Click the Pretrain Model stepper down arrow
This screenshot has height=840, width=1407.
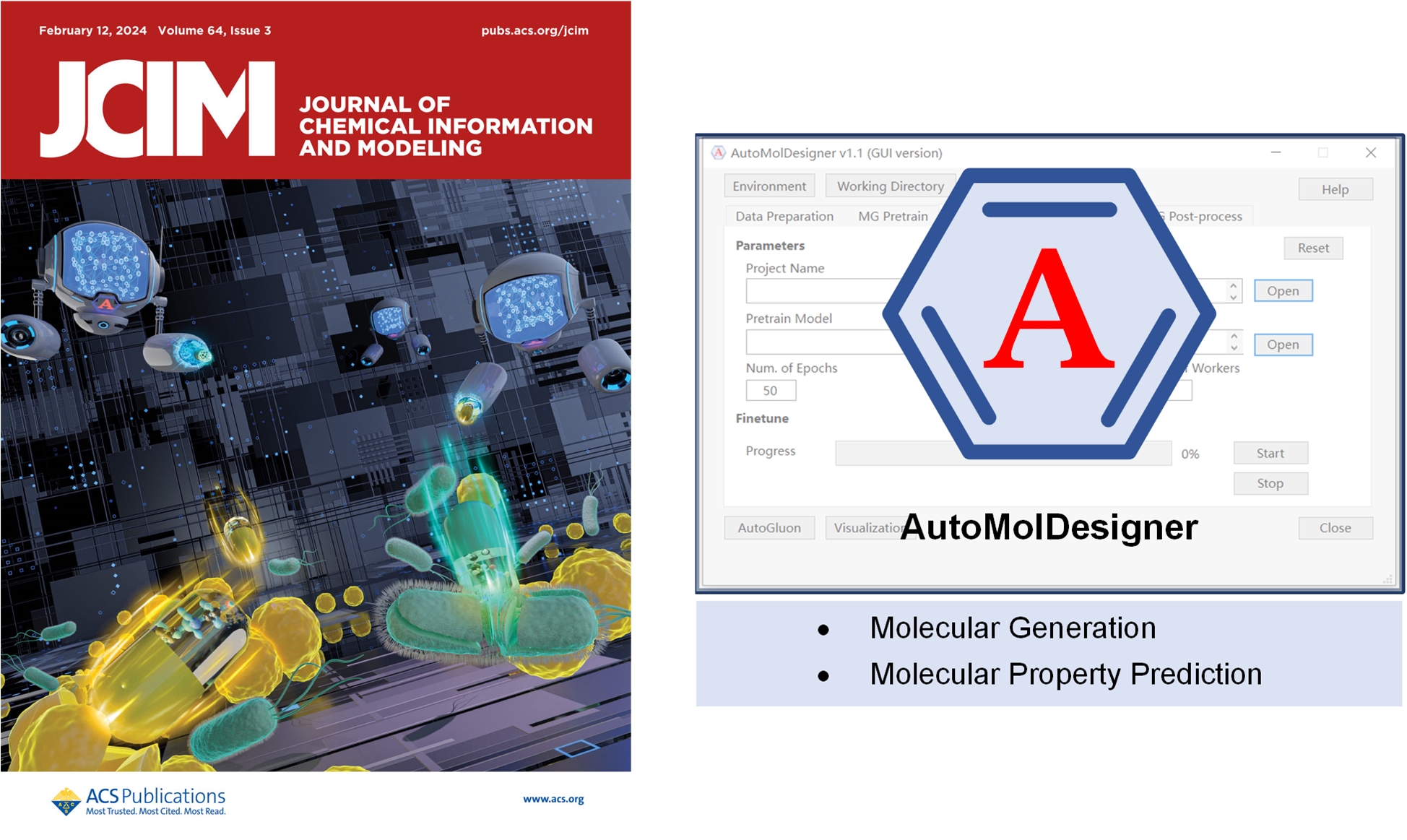click(1234, 349)
